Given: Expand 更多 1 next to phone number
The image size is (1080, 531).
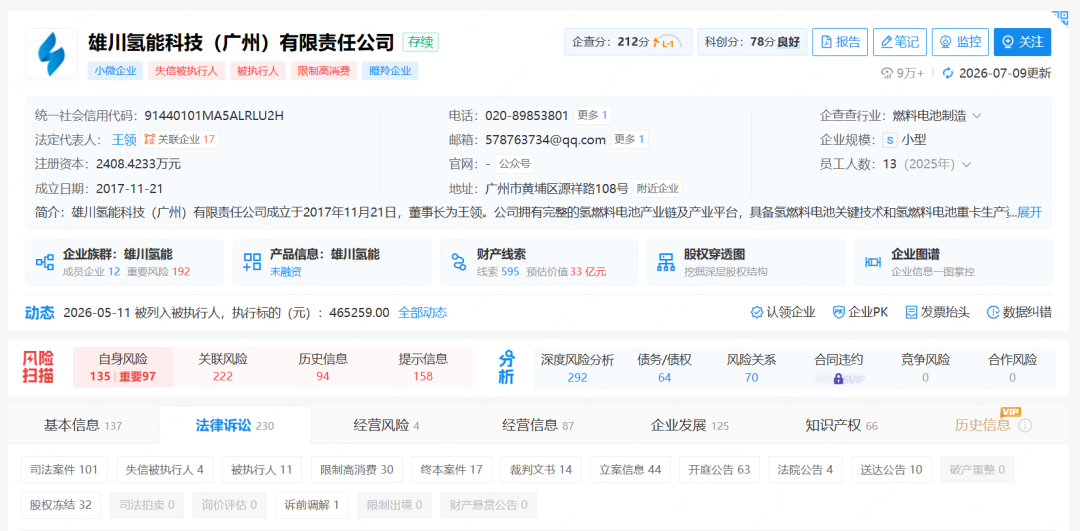Looking at the screenshot, I should (592, 115).
